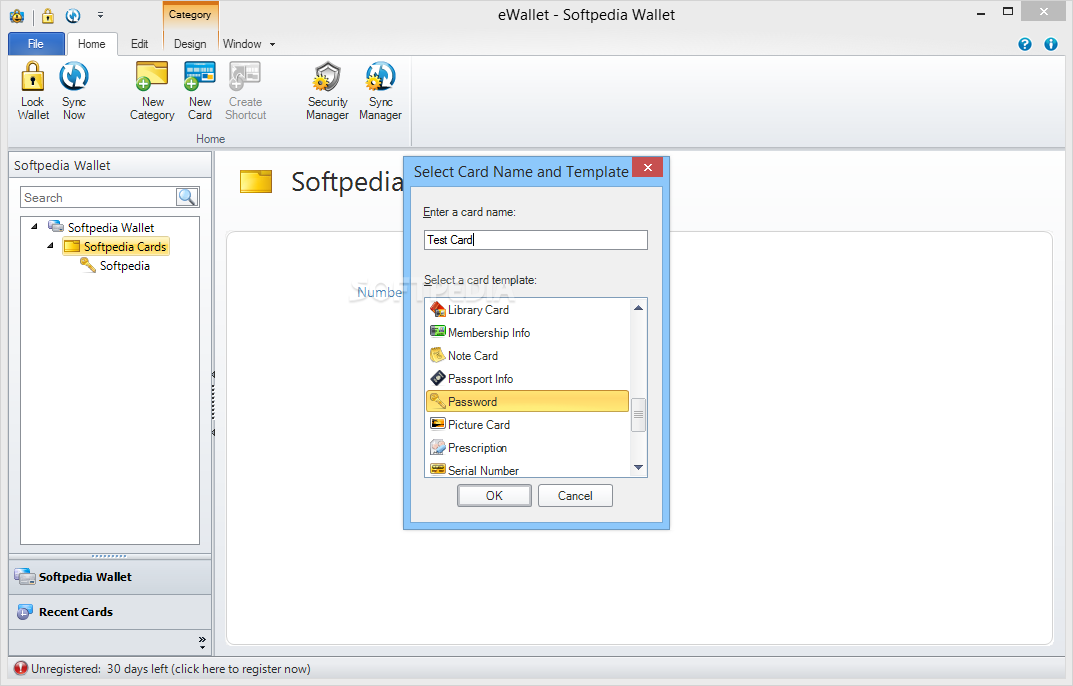Select the Passport Info template
Viewport: 1073px width, 686px height.
point(527,378)
